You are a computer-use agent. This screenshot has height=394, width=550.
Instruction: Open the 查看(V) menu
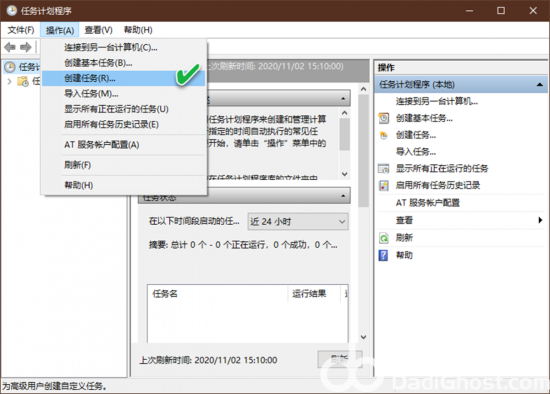[99, 30]
